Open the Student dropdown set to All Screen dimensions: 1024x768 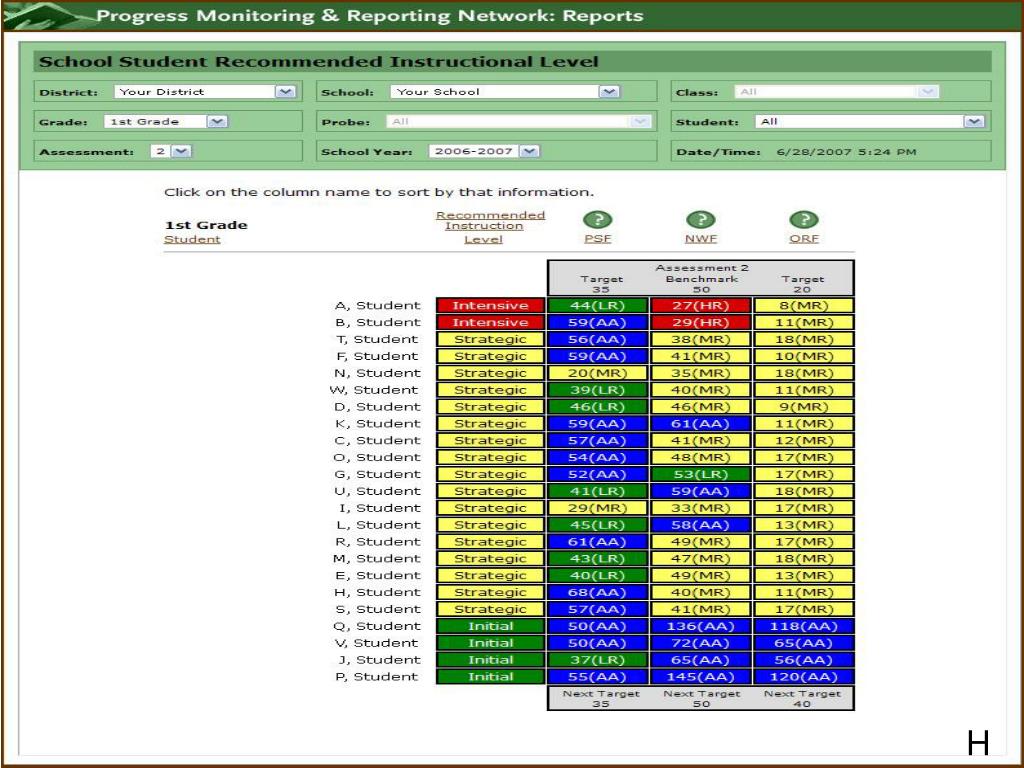pos(974,122)
